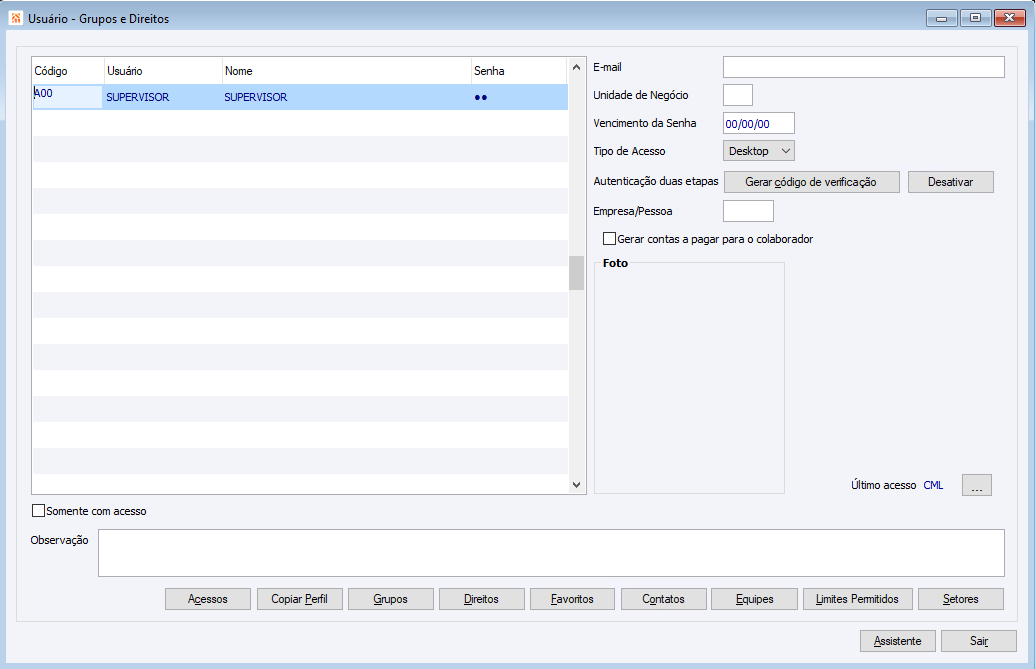Open the Contatos button
Viewport: 1035px width, 669px height.
pos(663,599)
